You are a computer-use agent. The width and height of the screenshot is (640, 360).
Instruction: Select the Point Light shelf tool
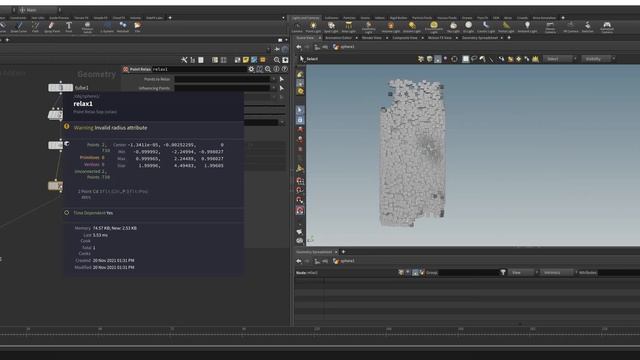(313, 27)
